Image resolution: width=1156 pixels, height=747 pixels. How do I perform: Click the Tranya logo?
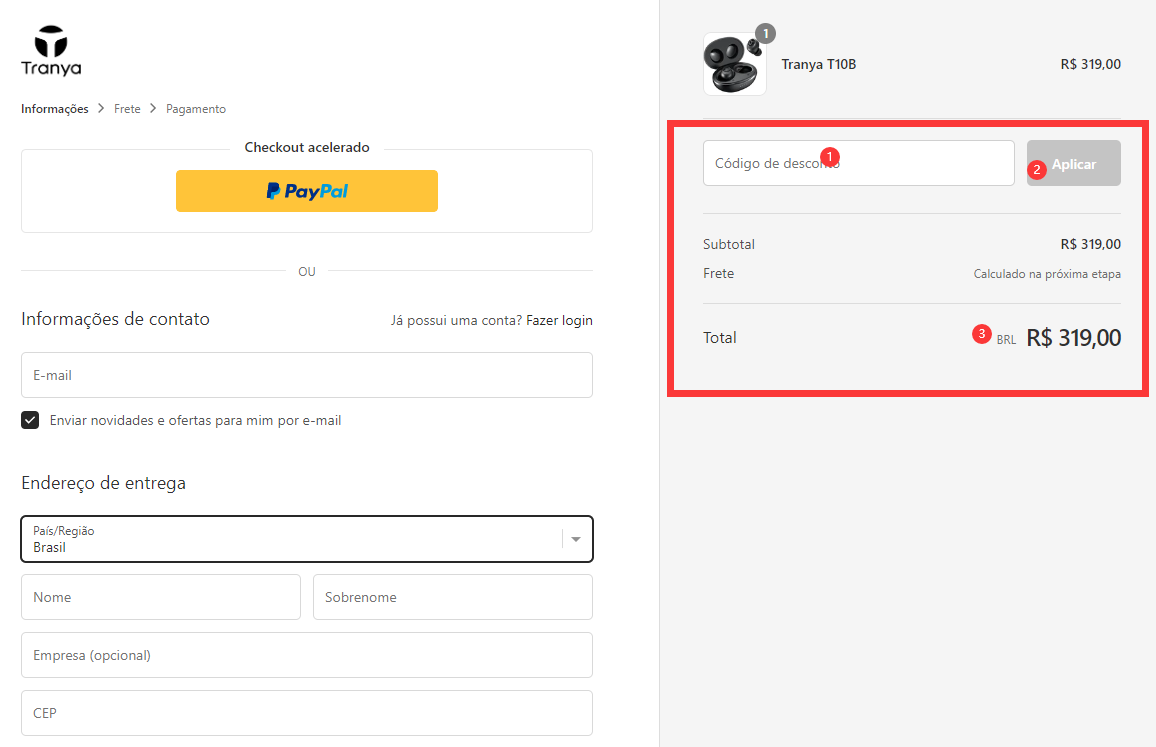coord(51,50)
